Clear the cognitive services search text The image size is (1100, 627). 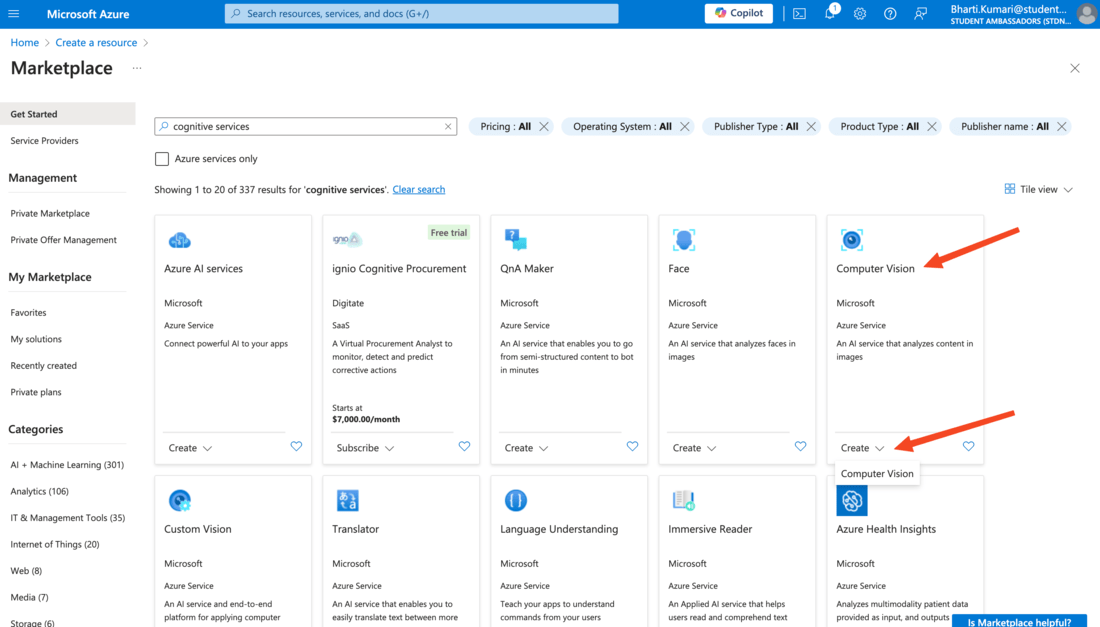point(448,126)
